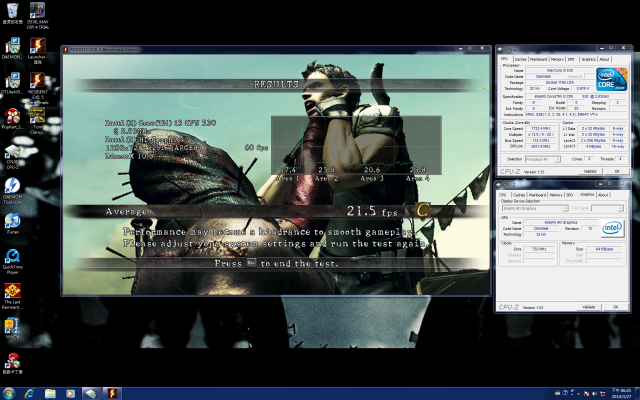640x400 pixels.
Task: Click the Area 4 label under the graph
Action: click(x=418, y=178)
